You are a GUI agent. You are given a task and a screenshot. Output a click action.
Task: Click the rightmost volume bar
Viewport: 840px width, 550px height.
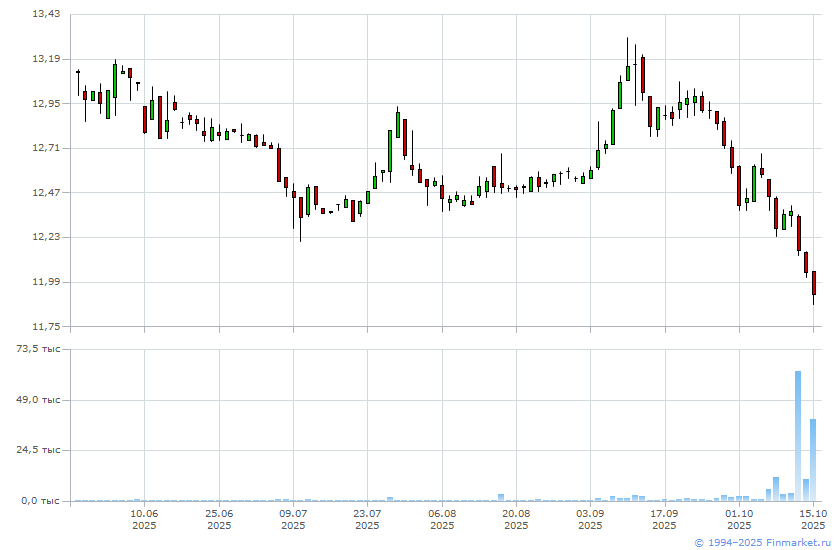coord(813,460)
